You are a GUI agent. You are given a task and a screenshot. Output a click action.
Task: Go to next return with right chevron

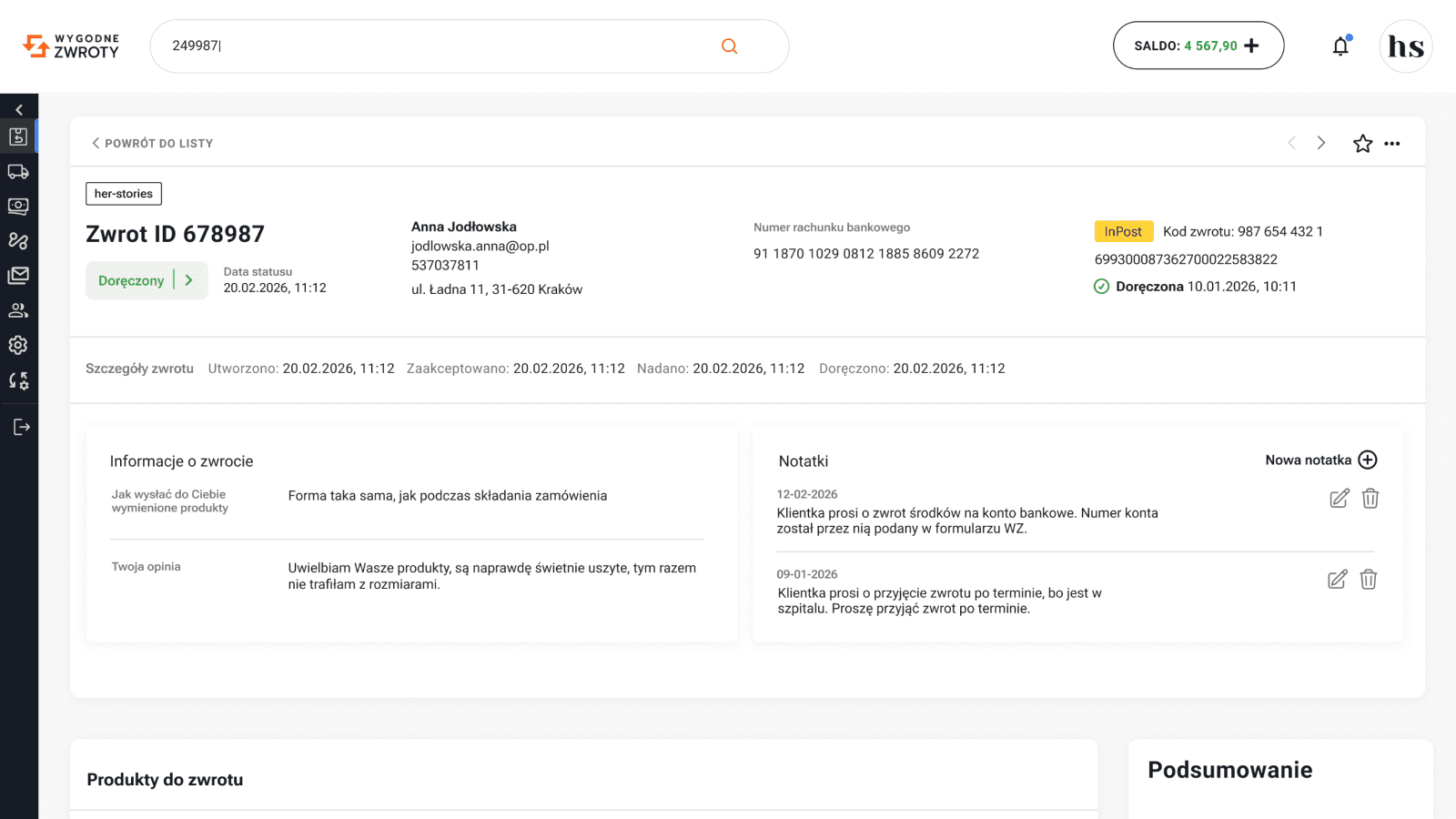1321,143
